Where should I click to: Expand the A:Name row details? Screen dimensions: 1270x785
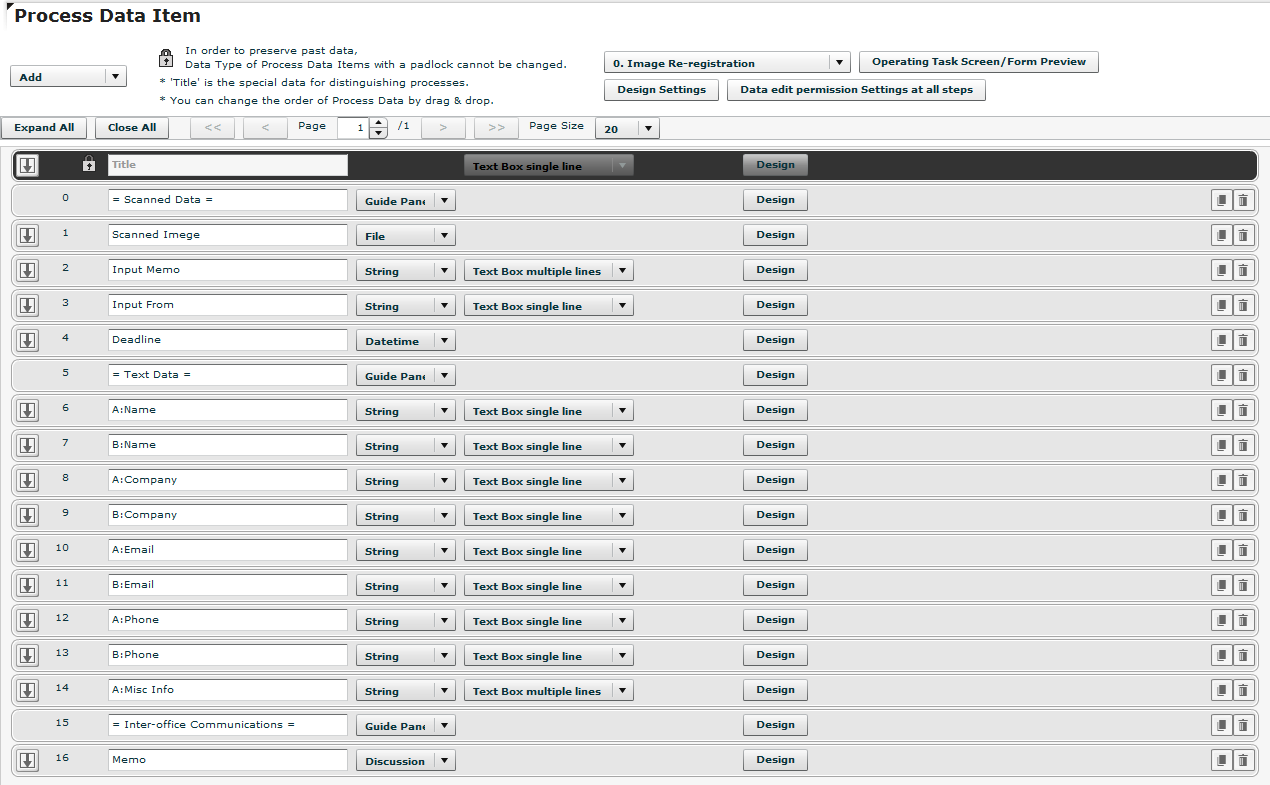tap(27, 410)
